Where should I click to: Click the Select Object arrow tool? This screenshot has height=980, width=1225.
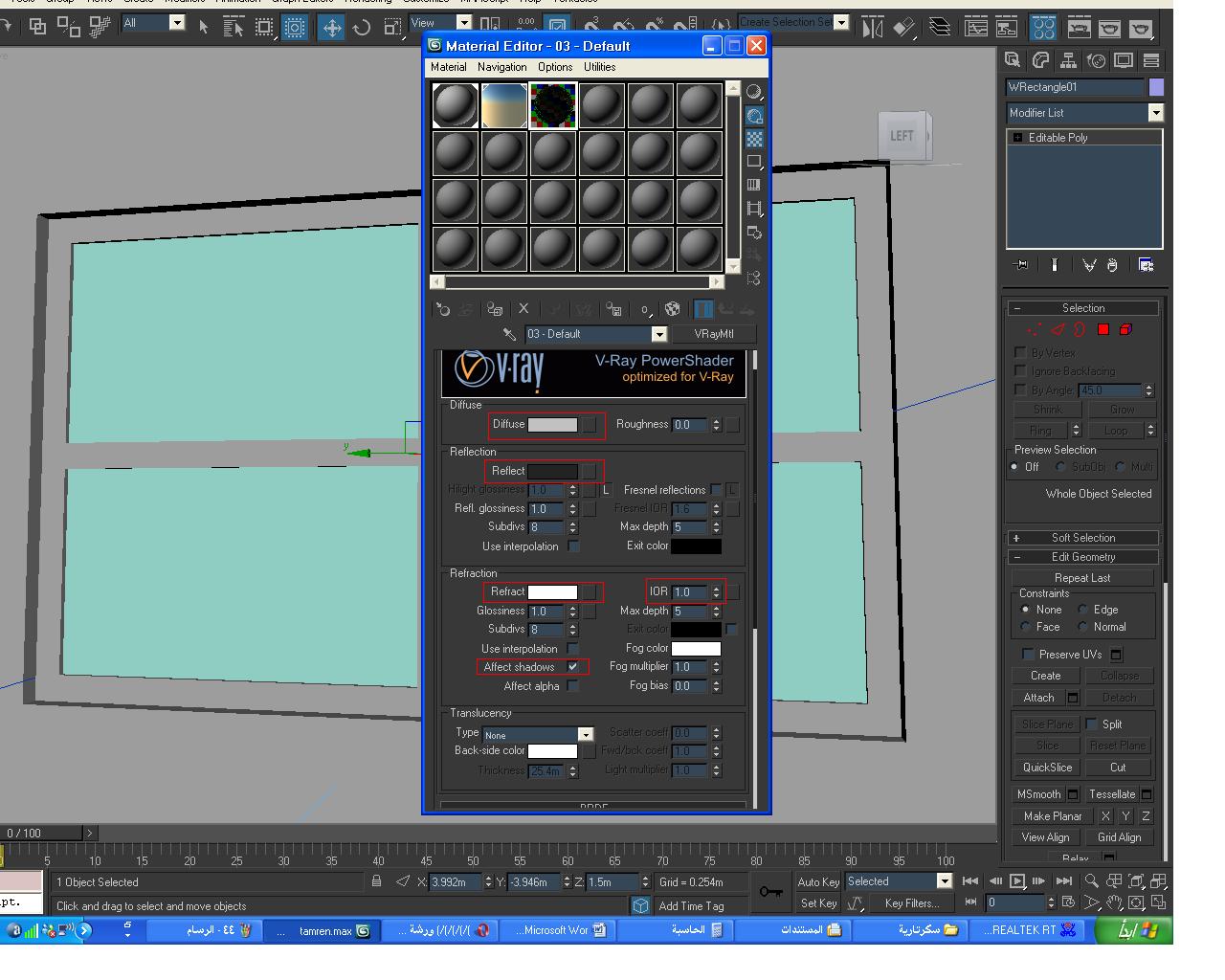(203, 27)
